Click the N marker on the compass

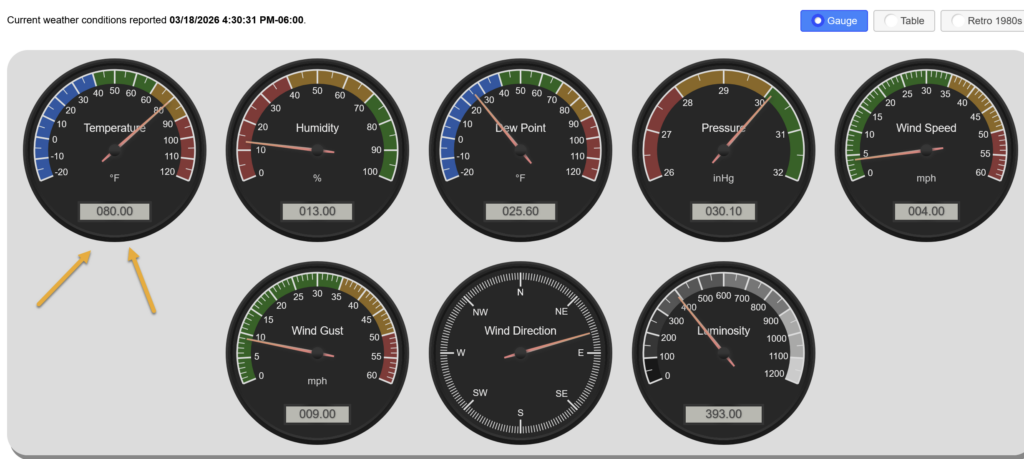pyautogui.click(x=520, y=292)
